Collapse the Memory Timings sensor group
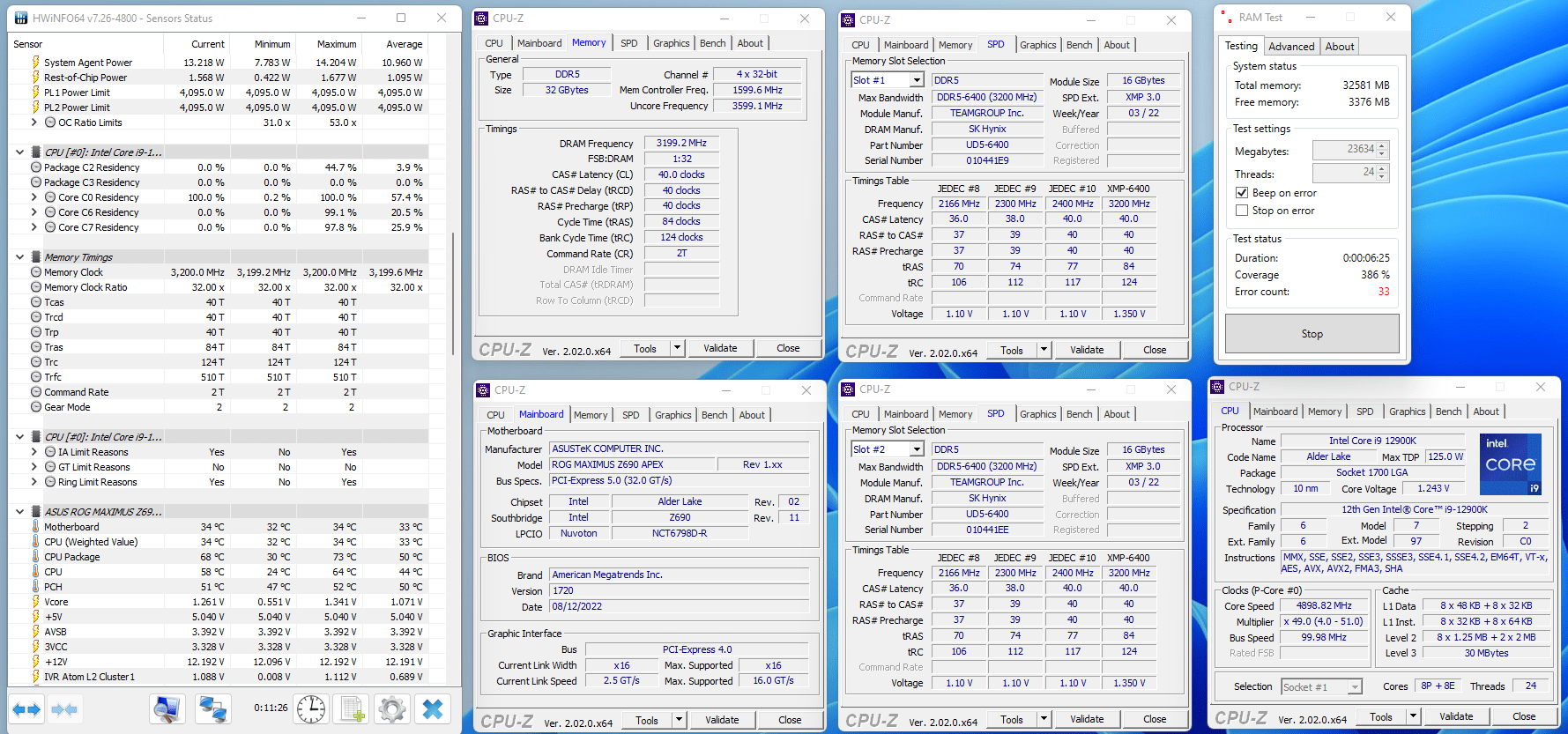This screenshot has height=734, width=1568. [x=19, y=257]
